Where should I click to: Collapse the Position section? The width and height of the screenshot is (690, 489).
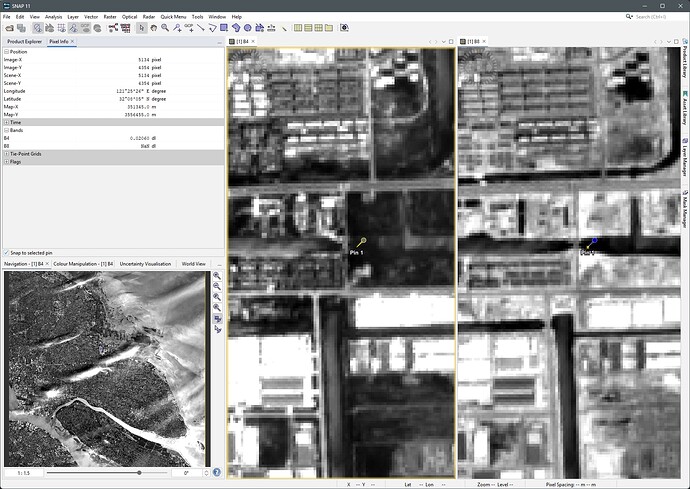point(5,52)
